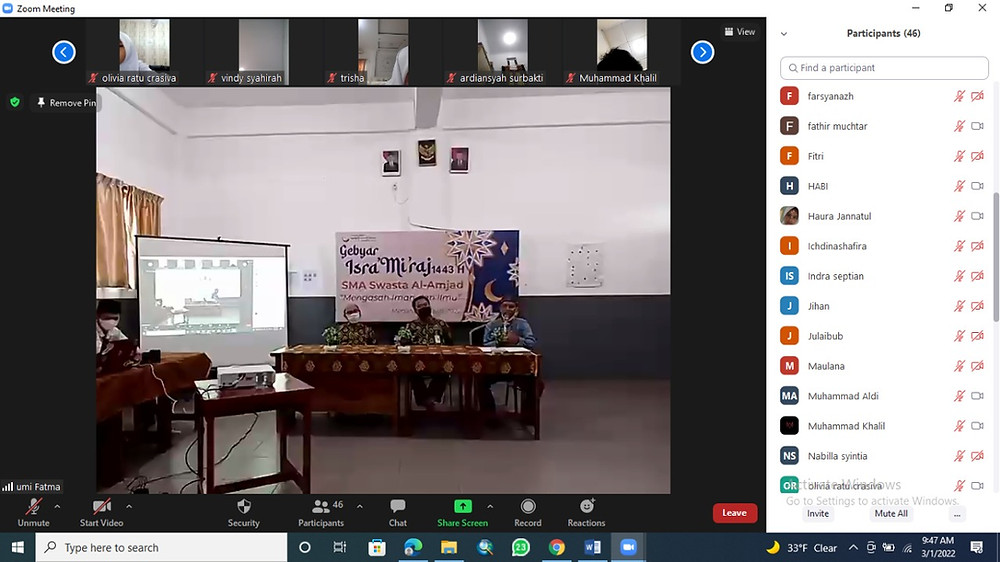Click the Participants panel scrollbar
The height and width of the screenshot is (562, 1000).
tap(995, 256)
